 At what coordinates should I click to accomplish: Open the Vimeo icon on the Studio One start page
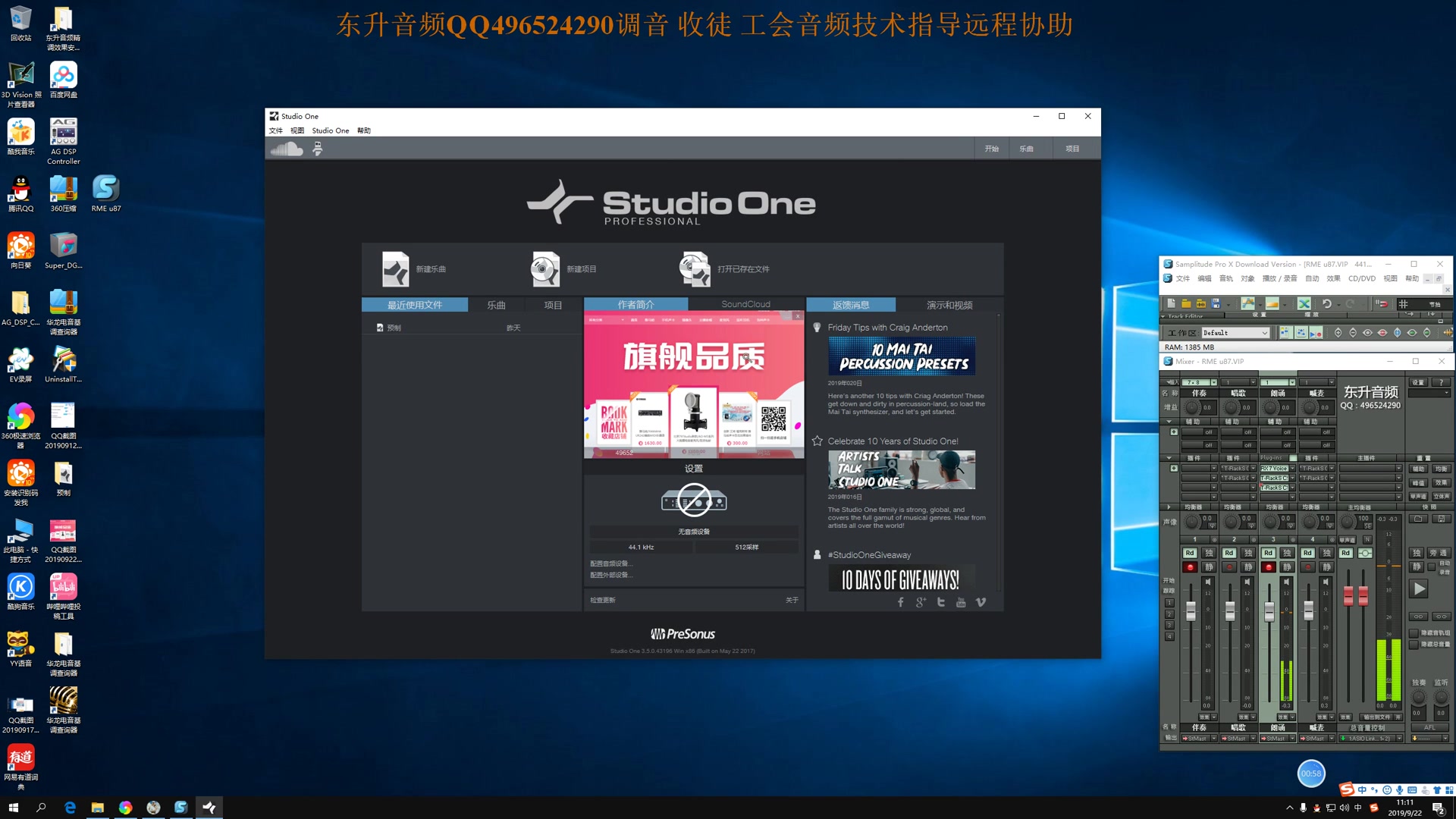(x=981, y=602)
